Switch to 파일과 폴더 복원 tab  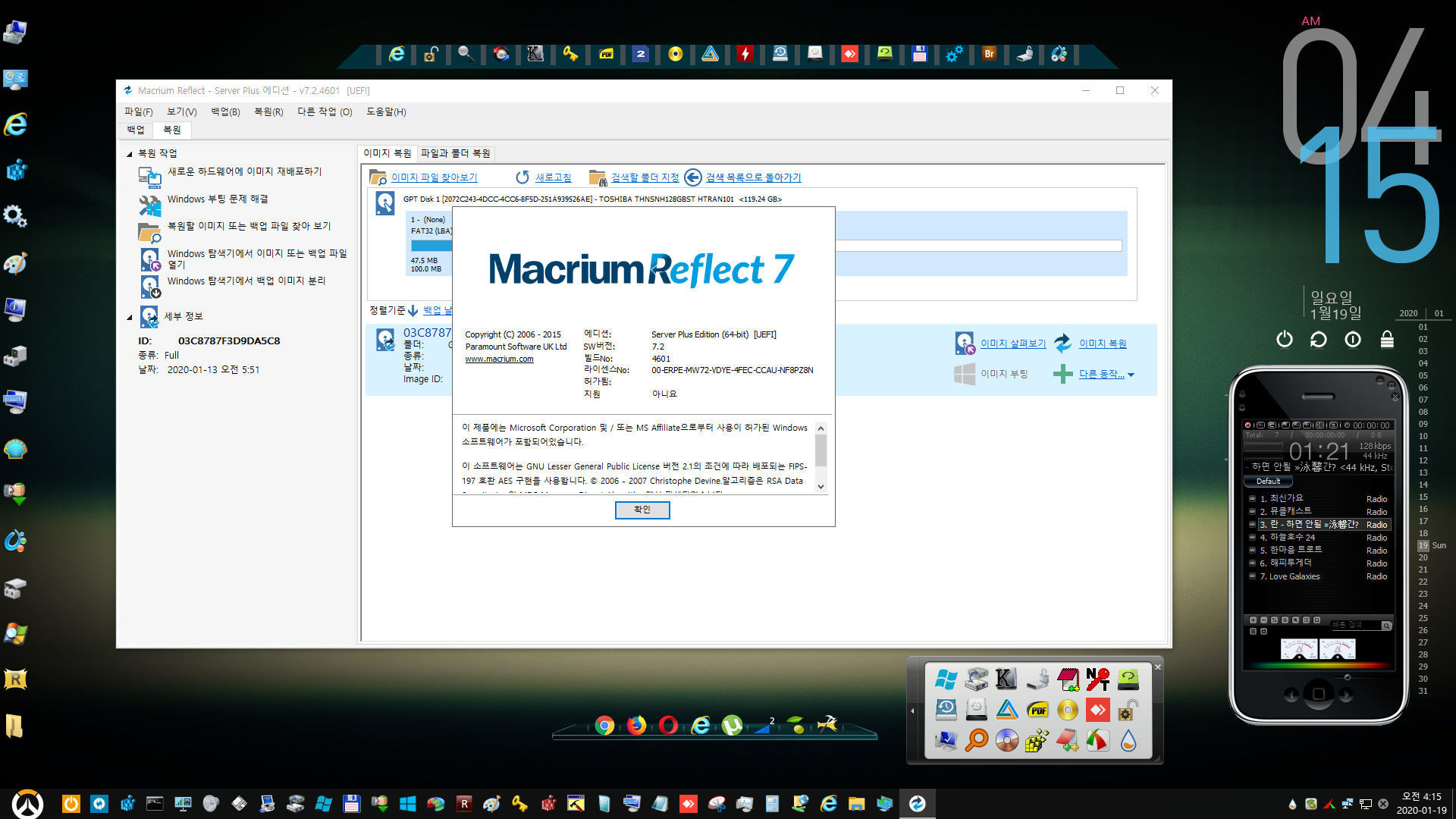click(x=455, y=153)
